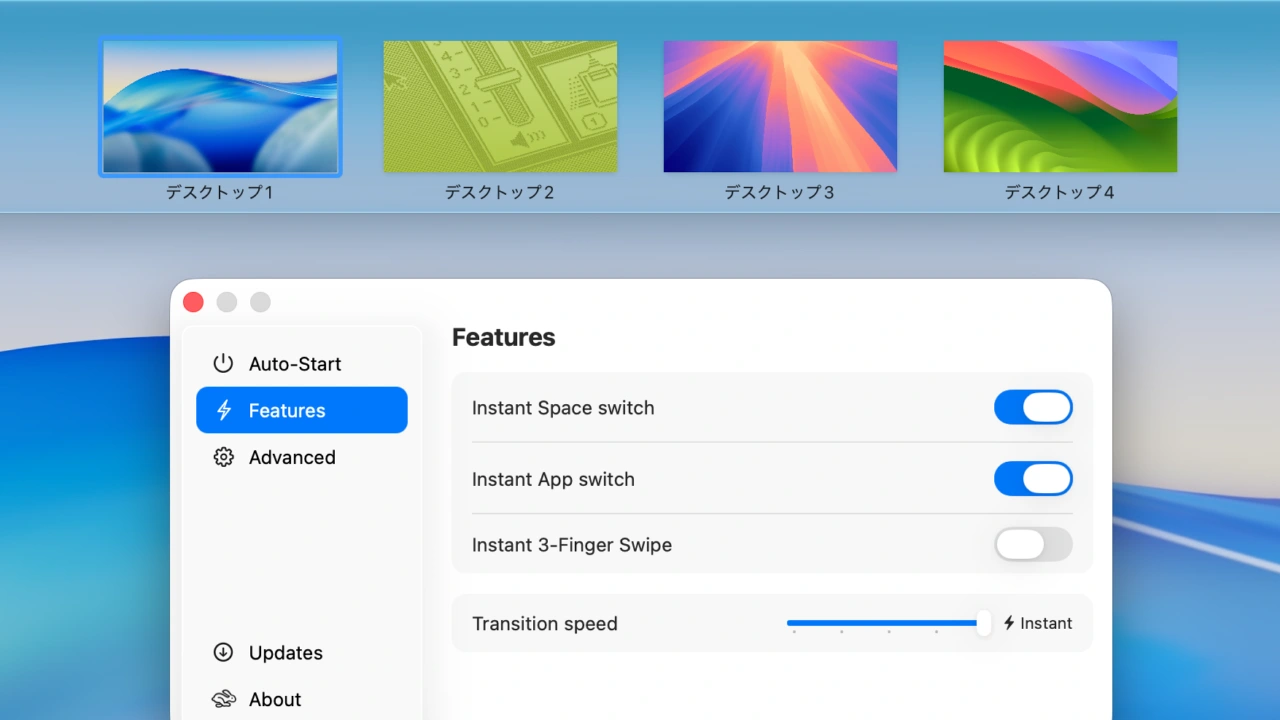Open the Auto-Start sidebar section
The image size is (1280, 720).
click(x=302, y=364)
